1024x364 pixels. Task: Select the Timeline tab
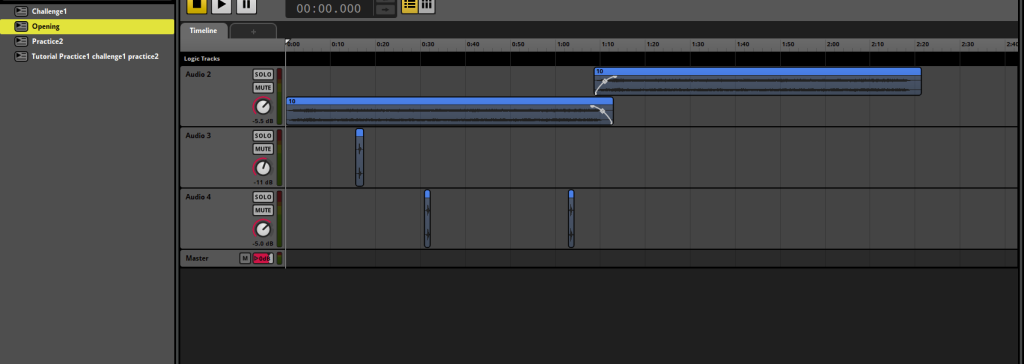coord(204,31)
